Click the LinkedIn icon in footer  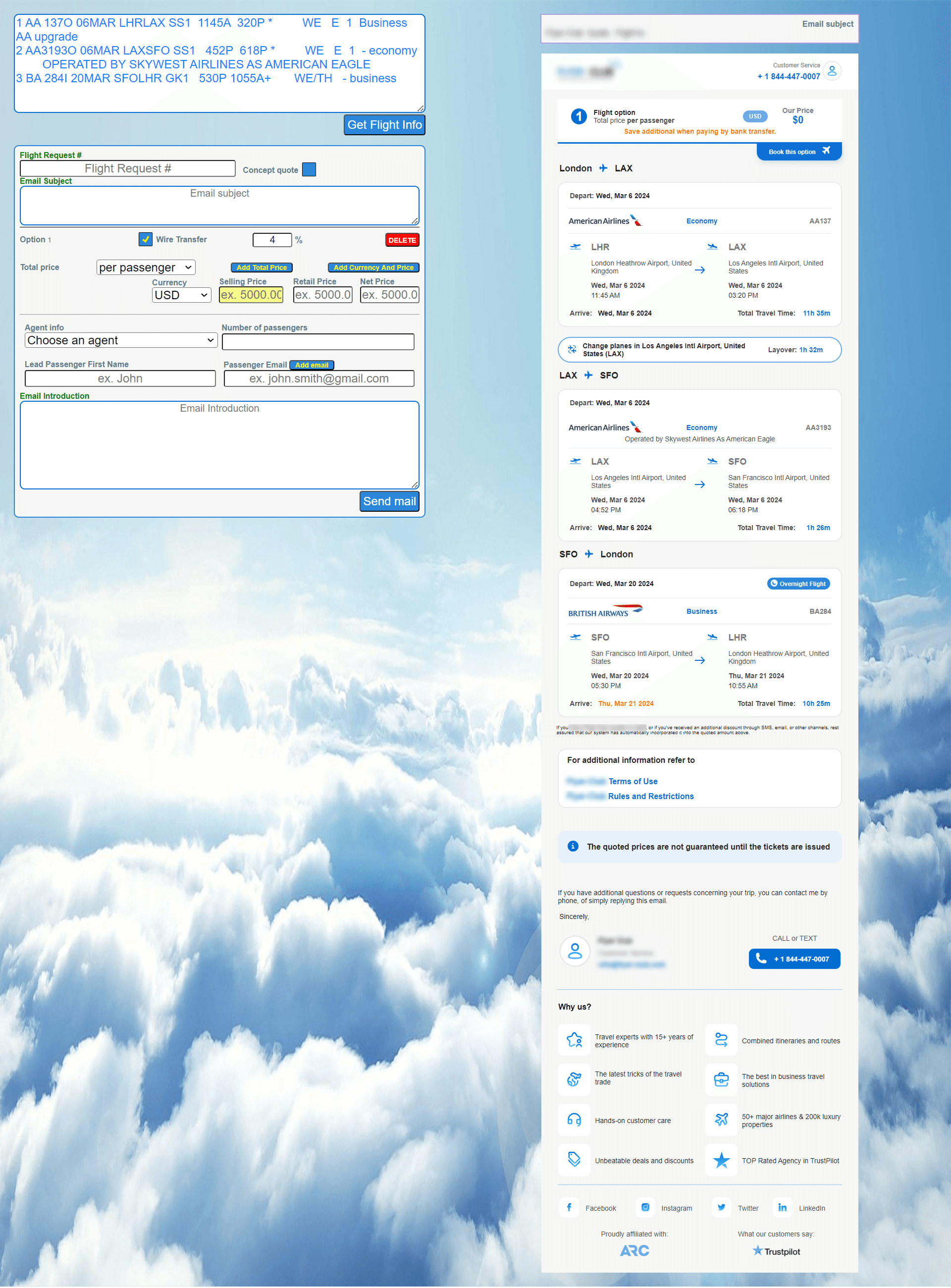click(x=782, y=1207)
